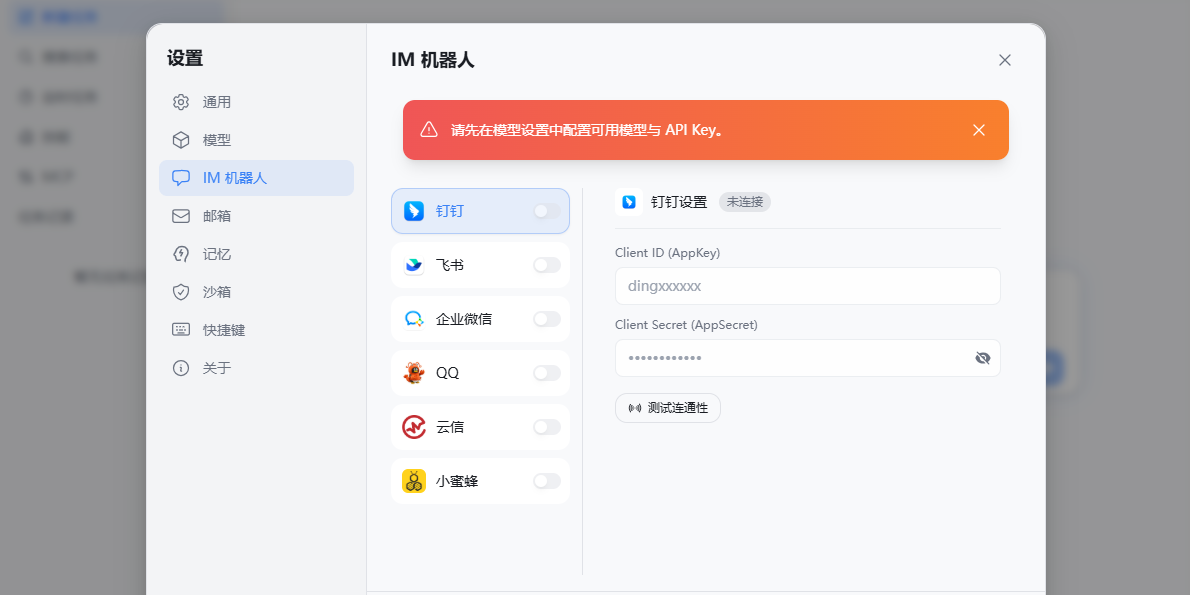This screenshot has height=595, width=1190.
Task: Click the DingTalk icon in the settings header
Action: click(629, 202)
